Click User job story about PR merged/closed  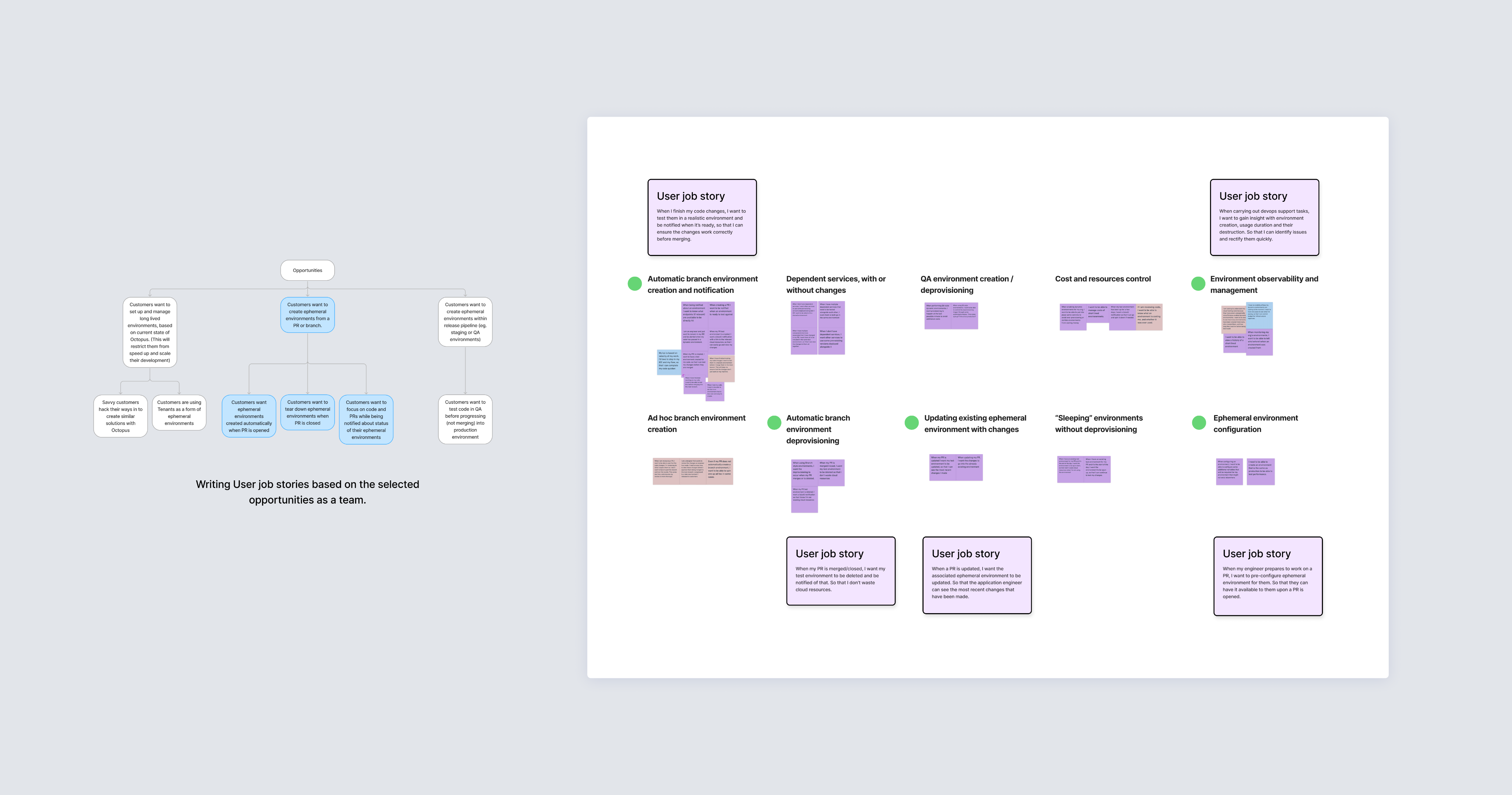(x=841, y=571)
